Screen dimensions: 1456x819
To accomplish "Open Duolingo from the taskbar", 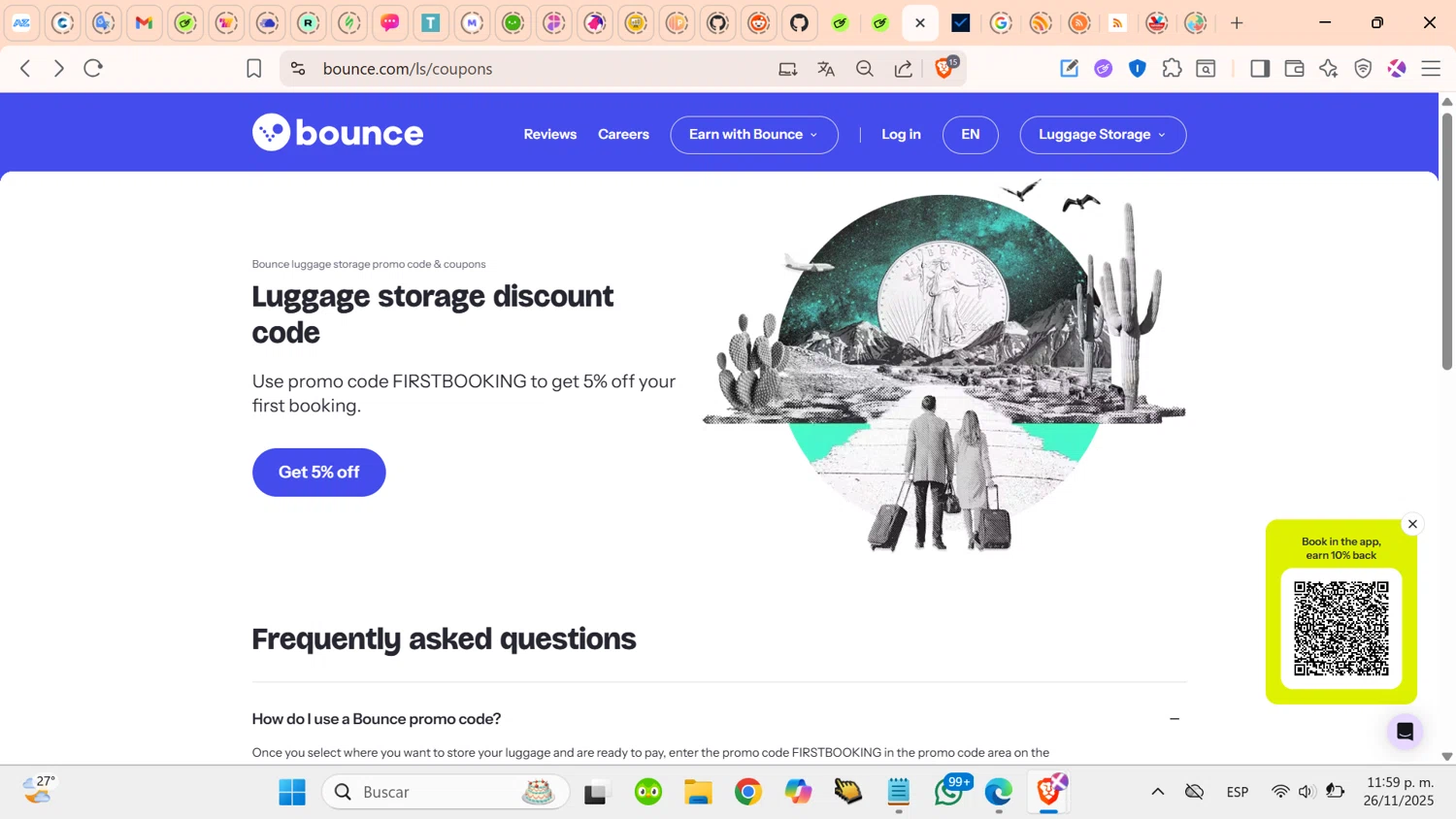I will pyautogui.click(x=648, y=792).
